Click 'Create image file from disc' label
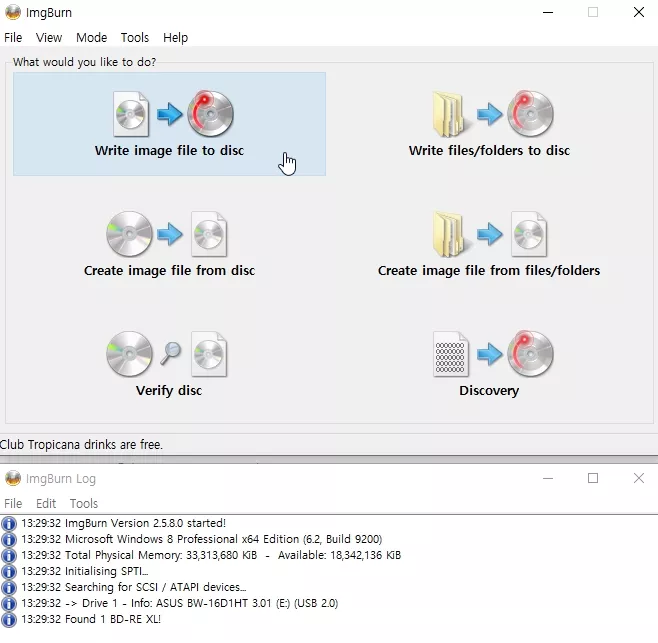The width and height of the screenshot is (658, 643). pos(169,271)
